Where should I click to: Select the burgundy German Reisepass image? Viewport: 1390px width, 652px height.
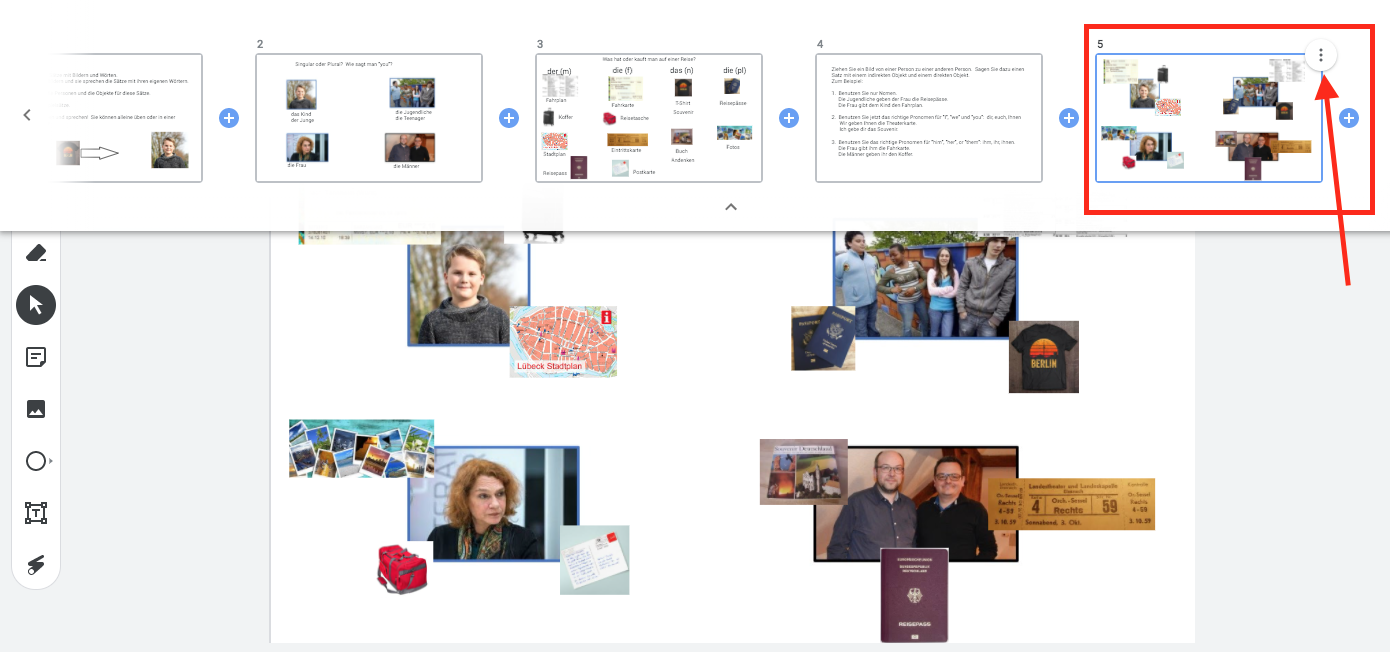(914, 595)
